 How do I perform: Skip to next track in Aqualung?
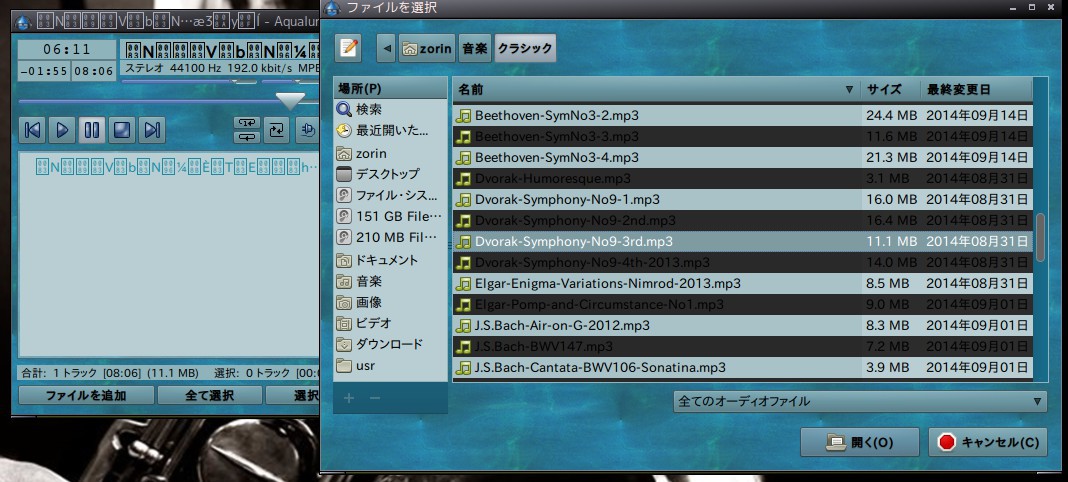pos(152,130)
